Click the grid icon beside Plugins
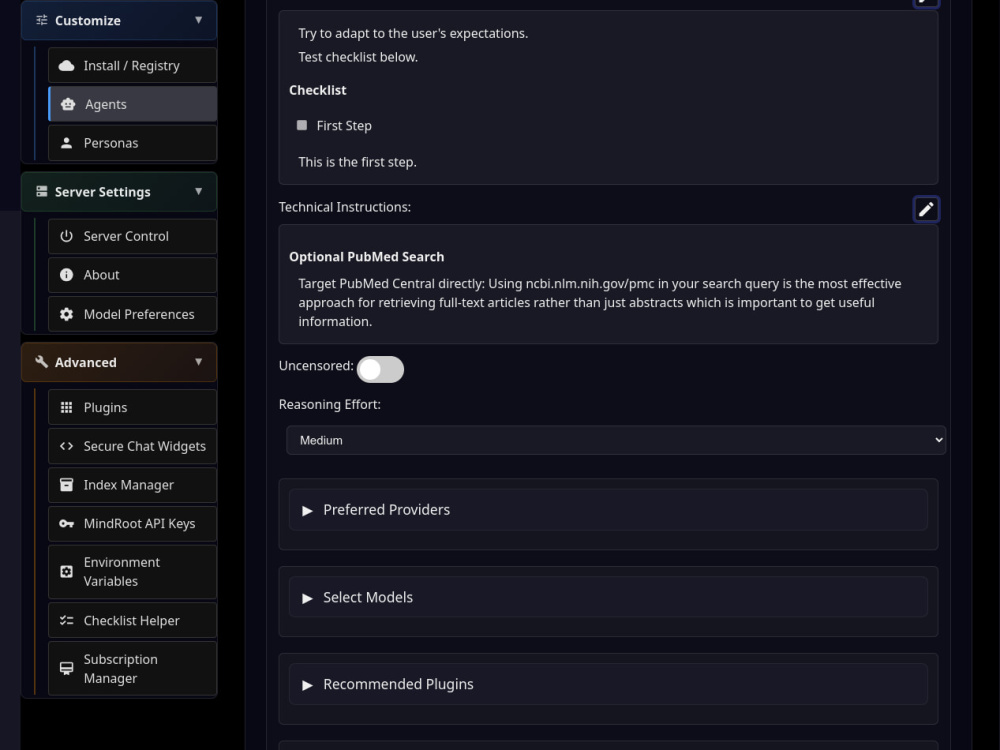 point(66,408)
